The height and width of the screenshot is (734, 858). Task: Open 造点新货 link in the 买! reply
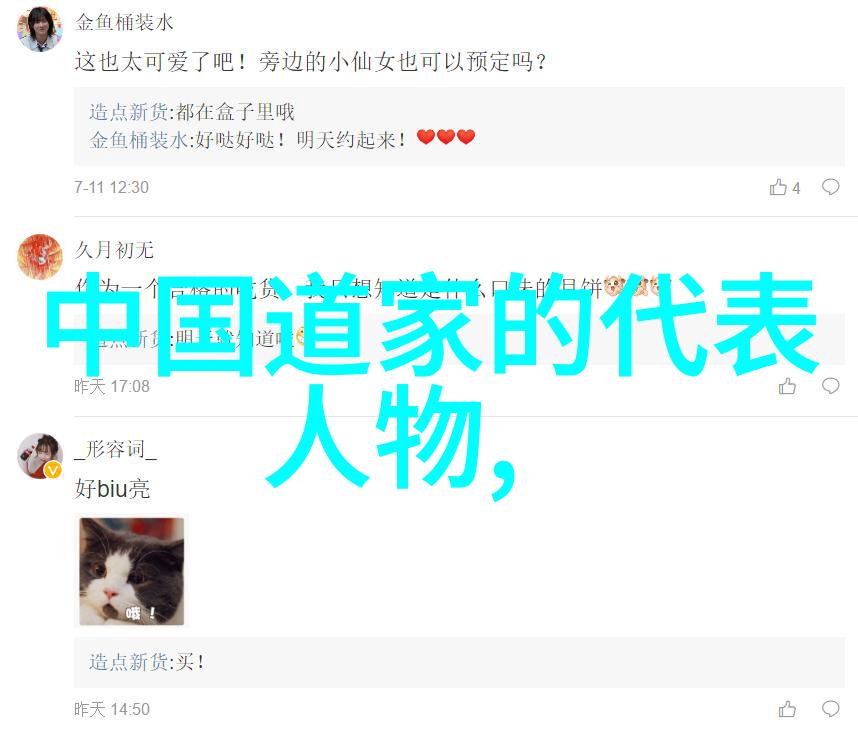point(129,662)
